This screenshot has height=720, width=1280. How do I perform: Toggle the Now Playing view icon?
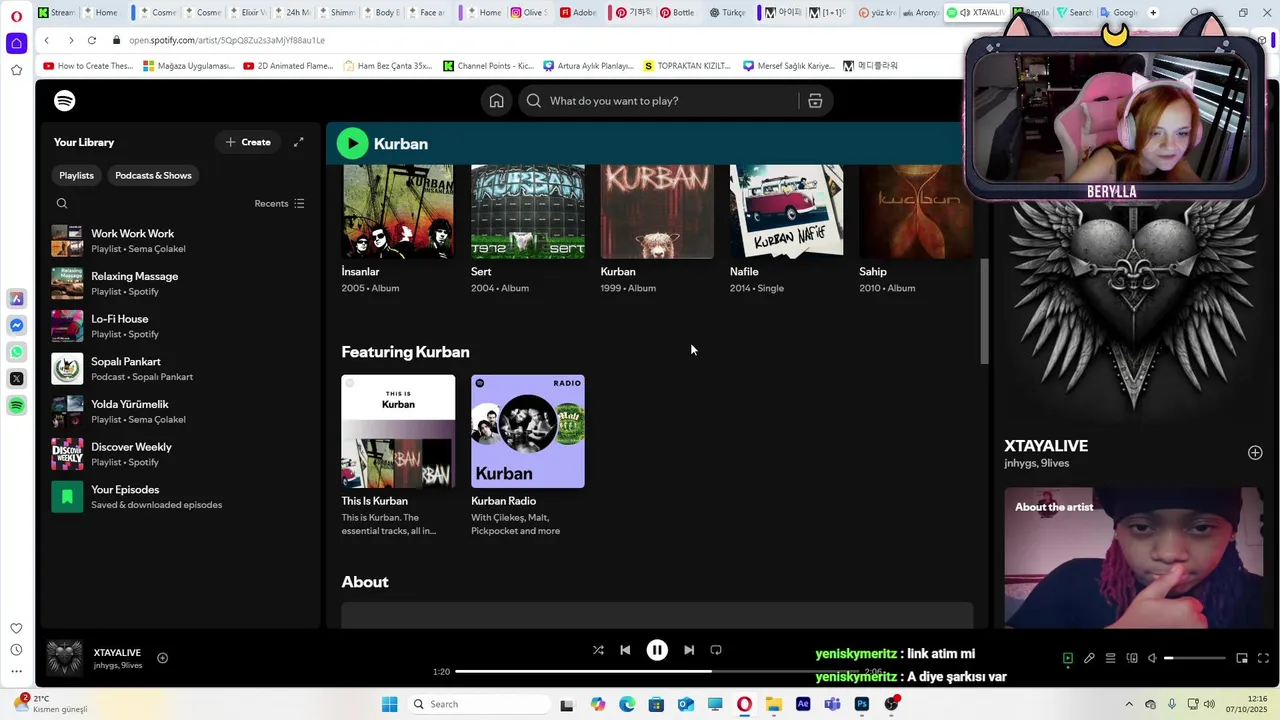(x=1068, y=658)
